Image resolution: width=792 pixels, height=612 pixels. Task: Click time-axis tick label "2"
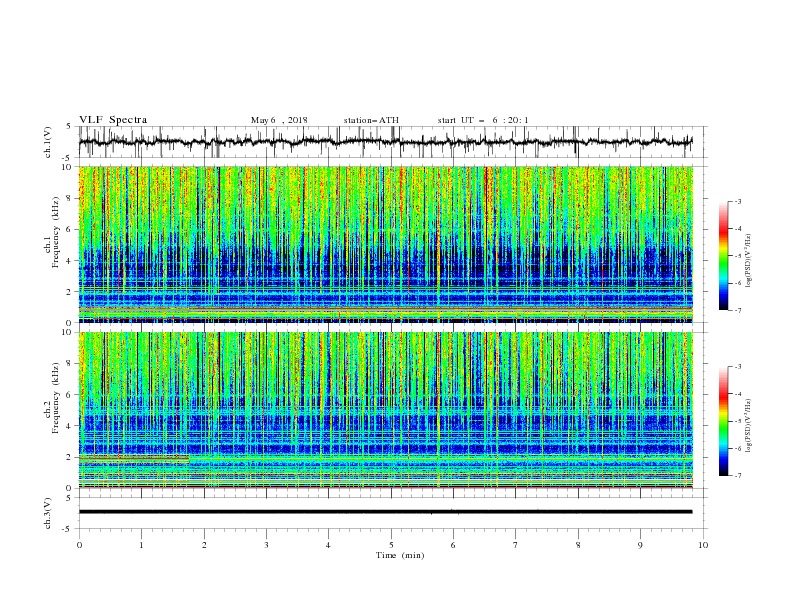point(204,545)
